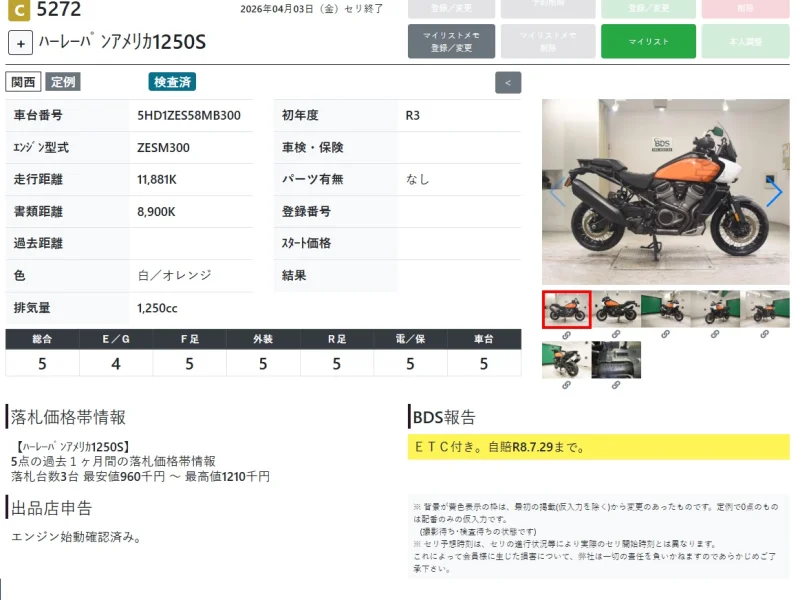Click the スタート価格 label
This screenshot has width=800, height=600.
306,243
